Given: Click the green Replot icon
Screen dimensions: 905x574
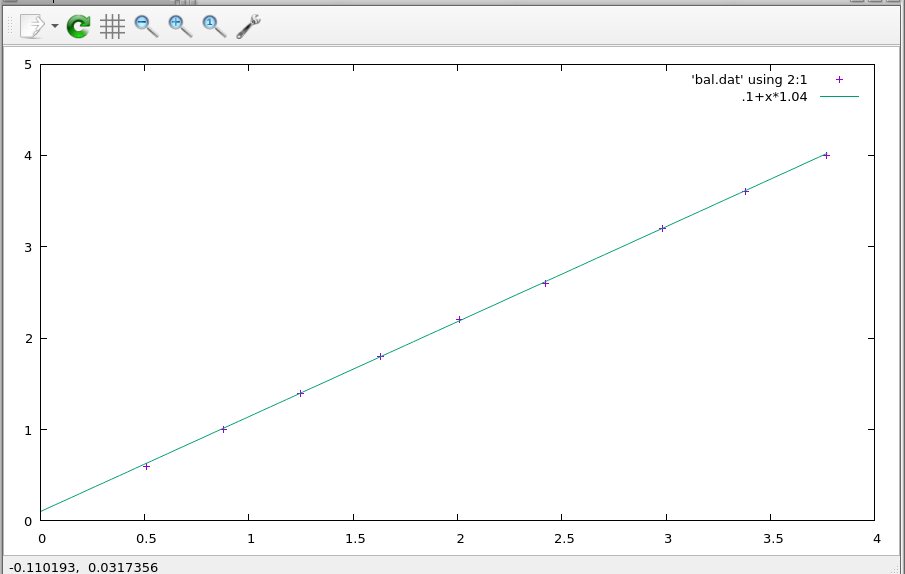Looking at the screenshot, I should point(78,27).
